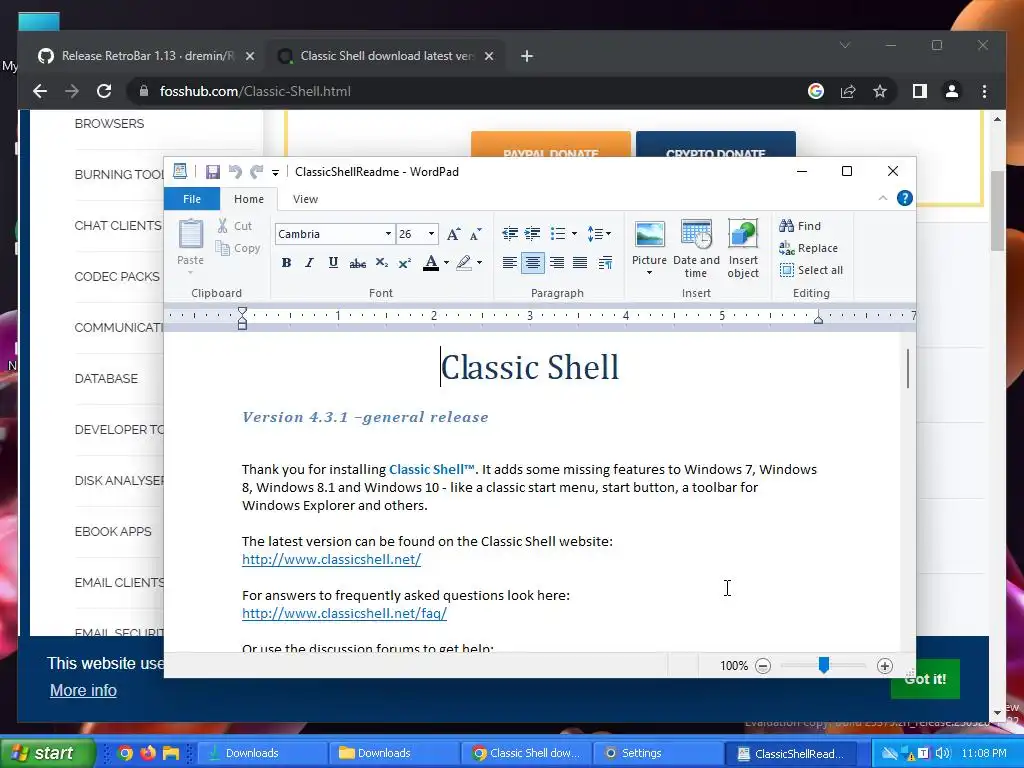The image size is (1024, 768).
Task: Apply the text highlight color
Action: coord(464,263)
